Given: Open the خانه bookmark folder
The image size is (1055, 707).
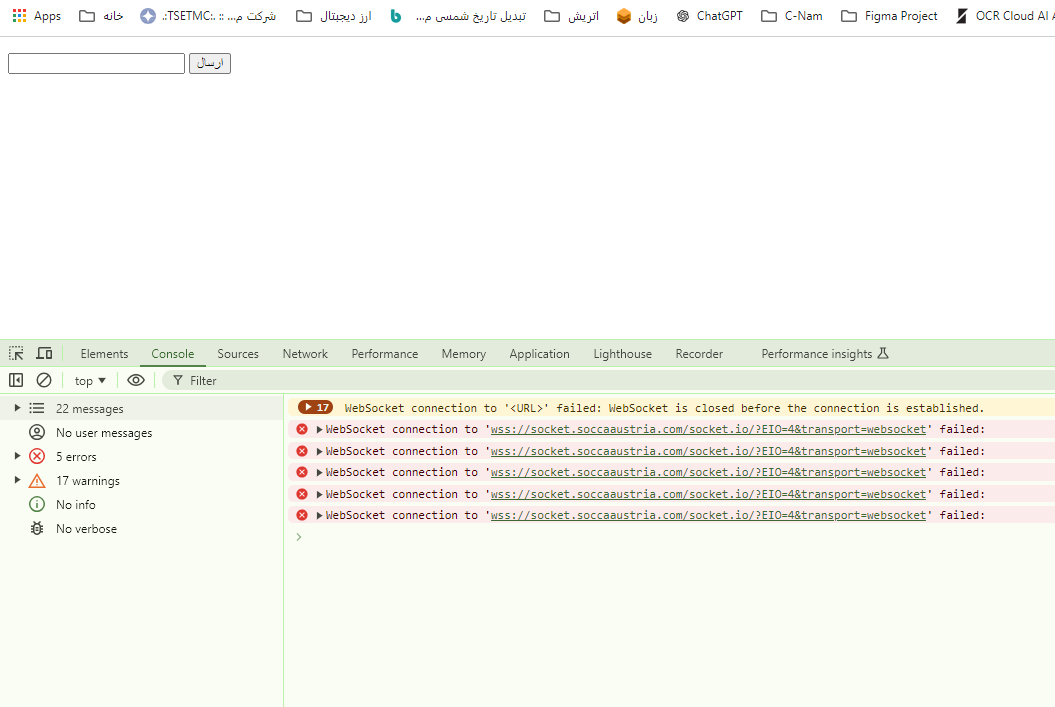Looking at the screenshot, I should (101, 15).
